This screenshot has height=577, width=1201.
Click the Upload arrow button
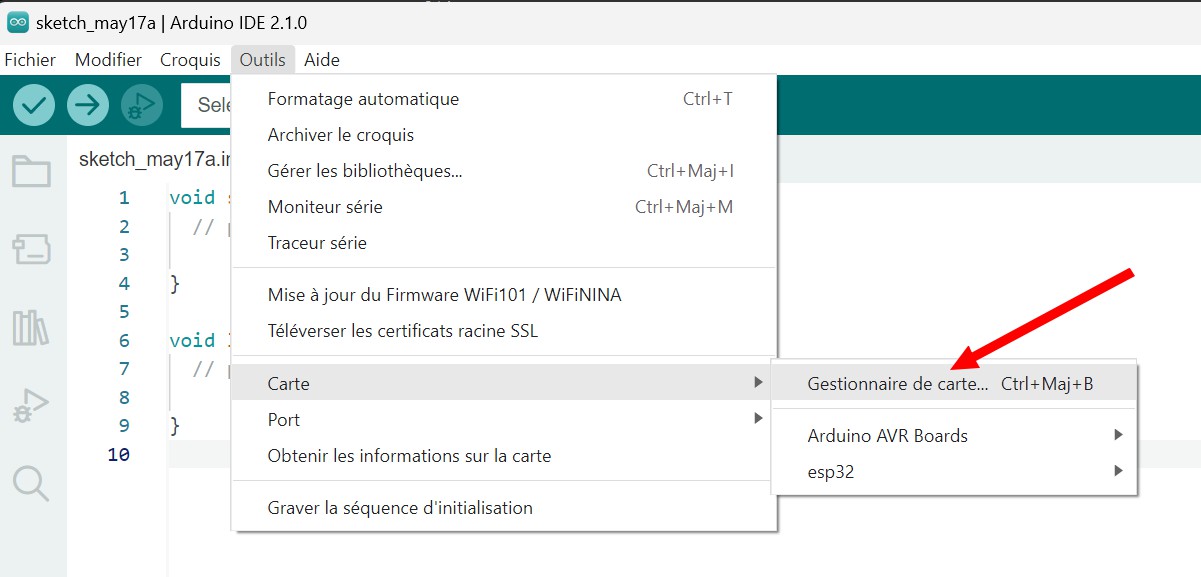coord(88,104)
